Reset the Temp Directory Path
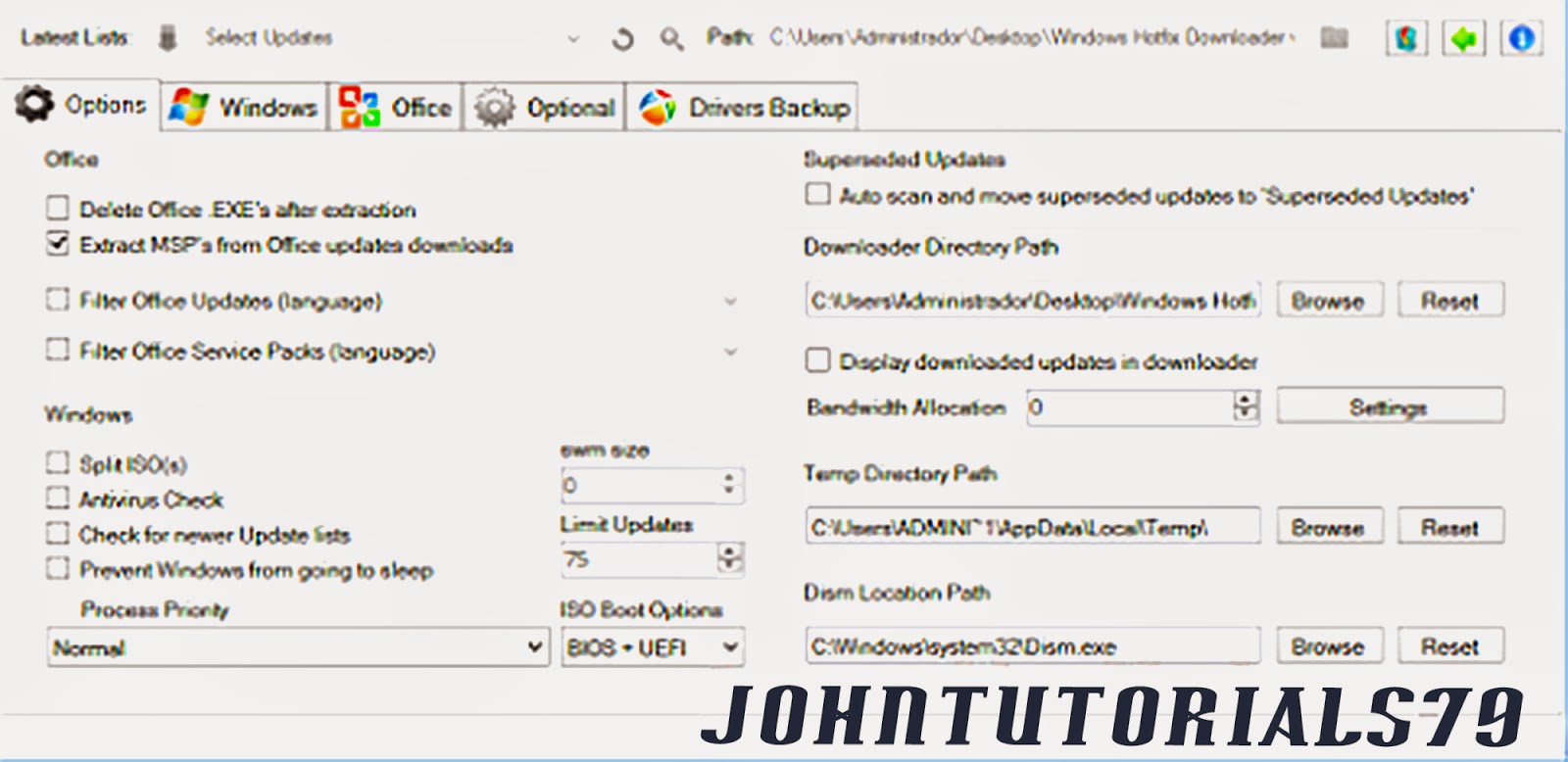 pyautogui.click(x=1450, y=527)
